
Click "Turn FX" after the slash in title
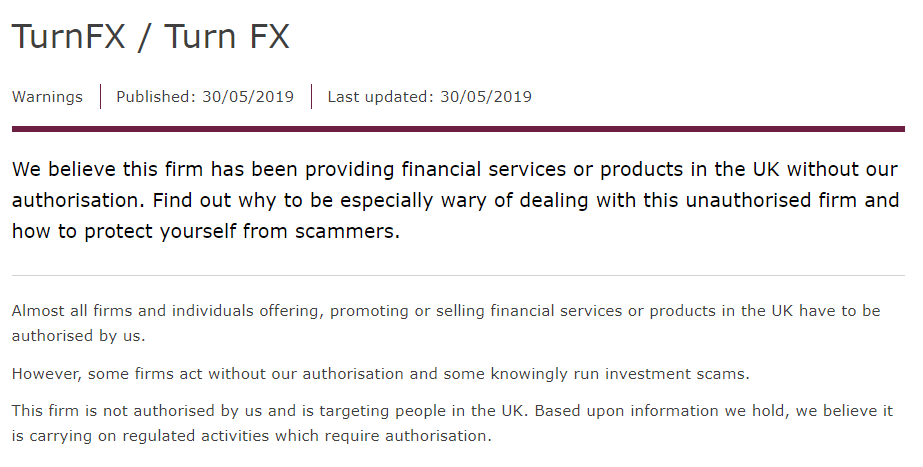tap(227, 36)
